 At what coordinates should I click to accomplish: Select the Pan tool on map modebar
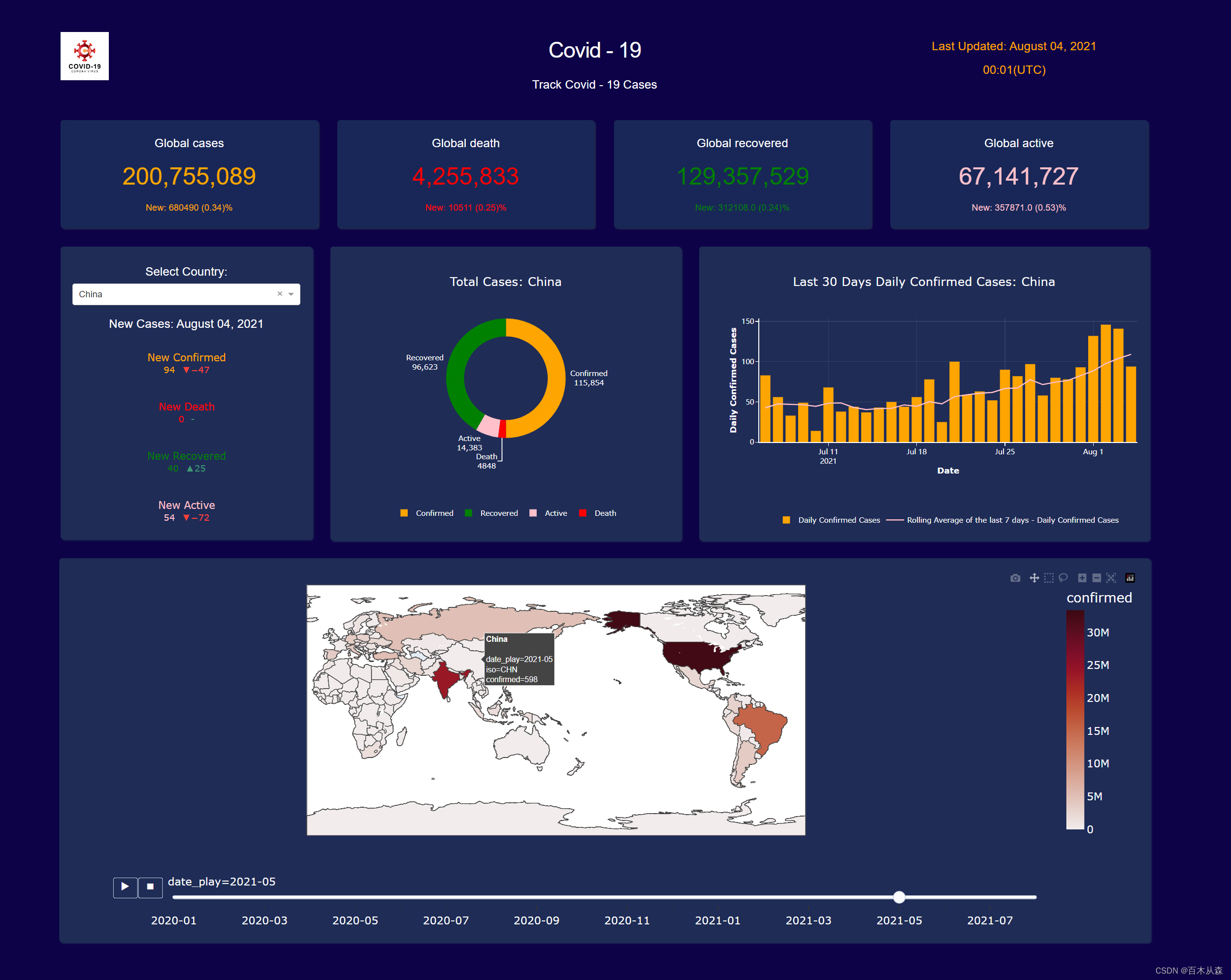tap(1034, 577)
